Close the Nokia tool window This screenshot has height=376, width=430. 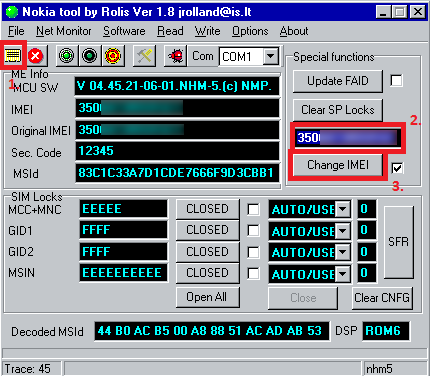tap(417, 12)
